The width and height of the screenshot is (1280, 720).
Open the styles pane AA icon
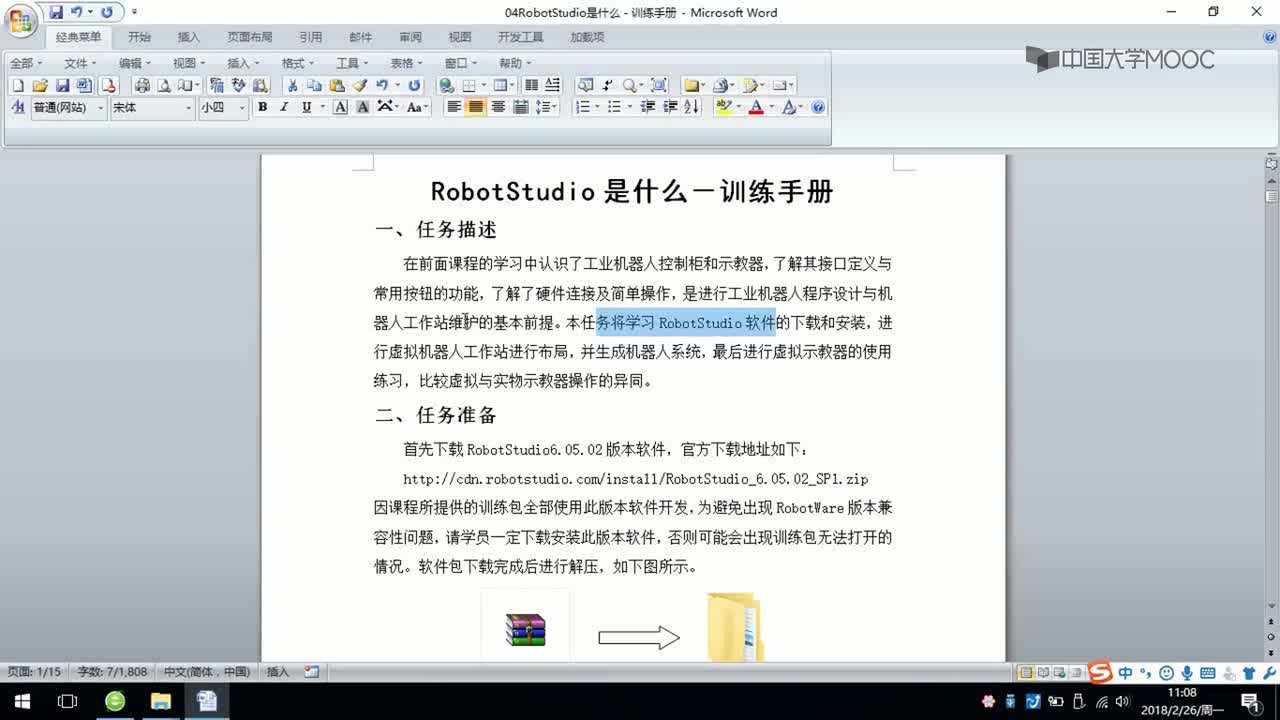(17, 107)
